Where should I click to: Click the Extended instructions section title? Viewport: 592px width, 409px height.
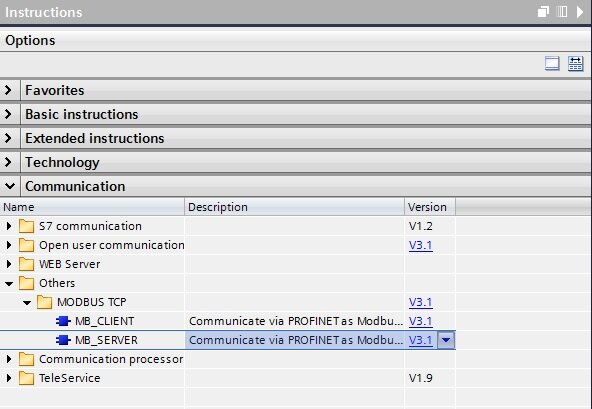click(x=94, y=138)
